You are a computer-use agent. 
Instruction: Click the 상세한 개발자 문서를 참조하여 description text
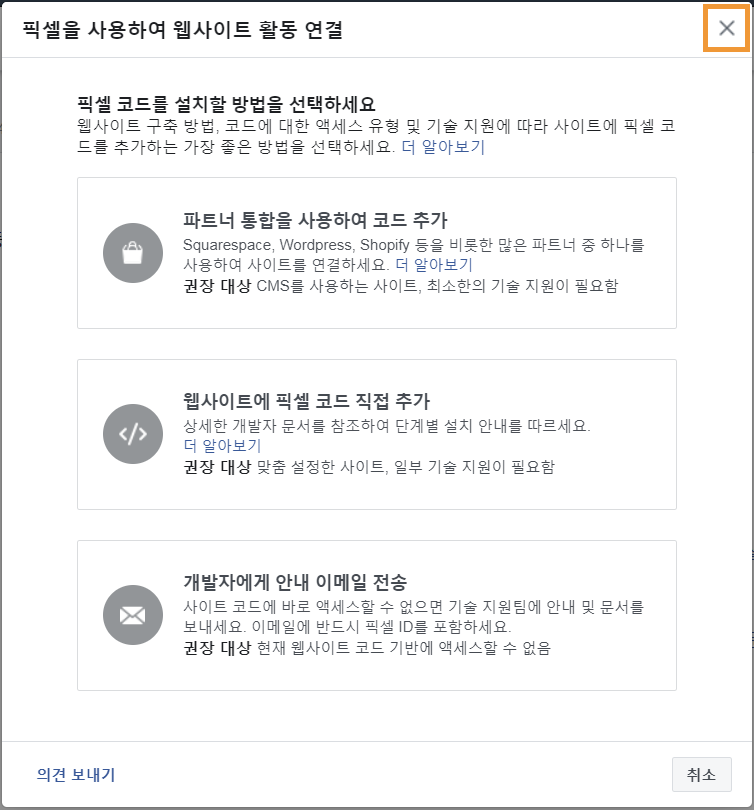tap(387, 426)
